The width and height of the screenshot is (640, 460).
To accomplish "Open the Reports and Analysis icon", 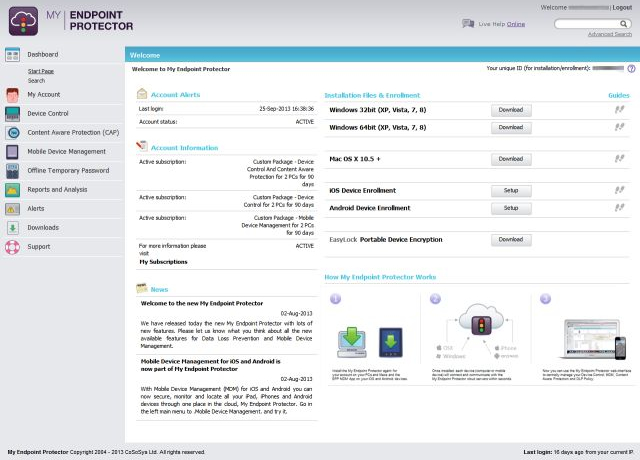I will point(12,190).
